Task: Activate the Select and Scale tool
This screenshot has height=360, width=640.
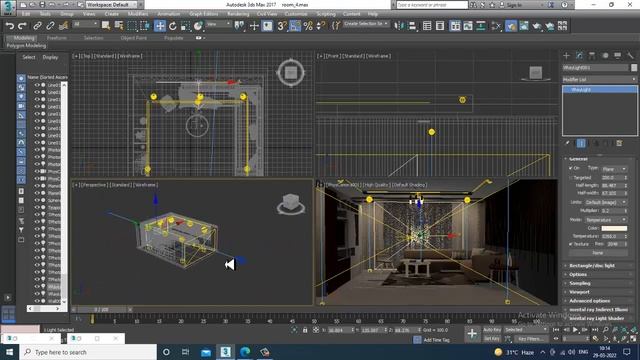Action: [x=186, y=26]
